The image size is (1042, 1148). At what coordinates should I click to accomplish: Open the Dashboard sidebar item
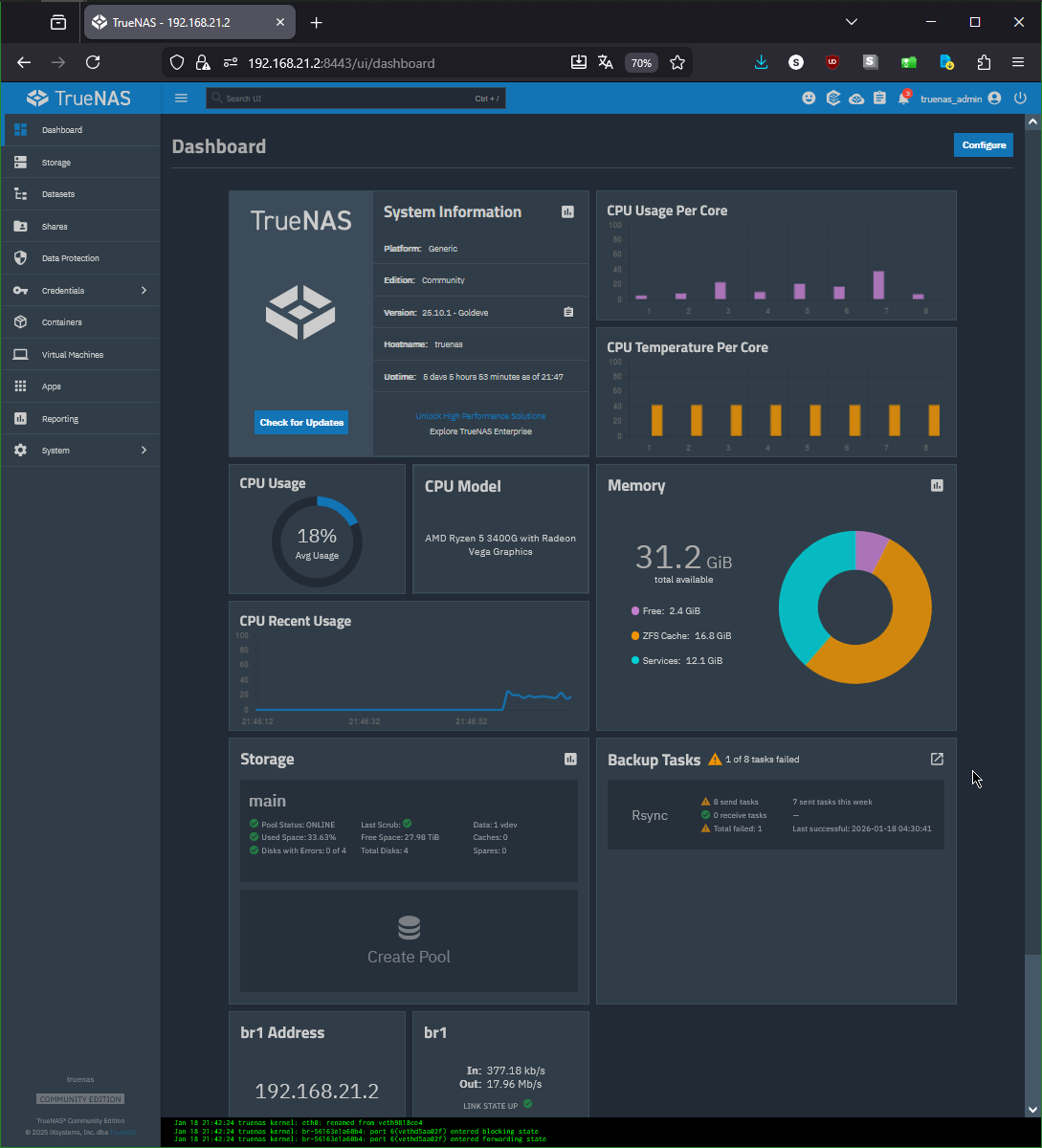80,130
